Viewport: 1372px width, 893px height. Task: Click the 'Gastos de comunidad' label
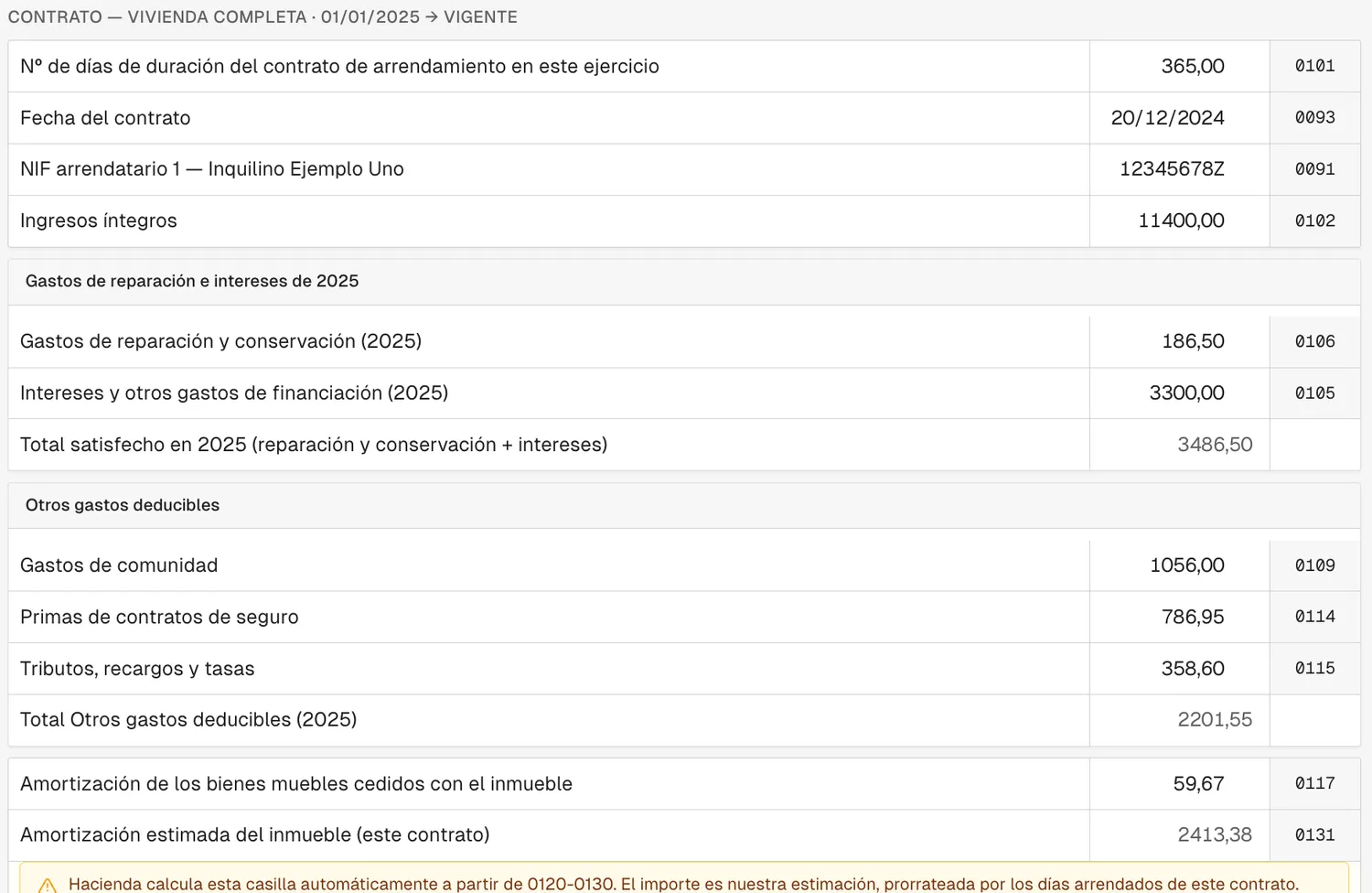[119, 565]
